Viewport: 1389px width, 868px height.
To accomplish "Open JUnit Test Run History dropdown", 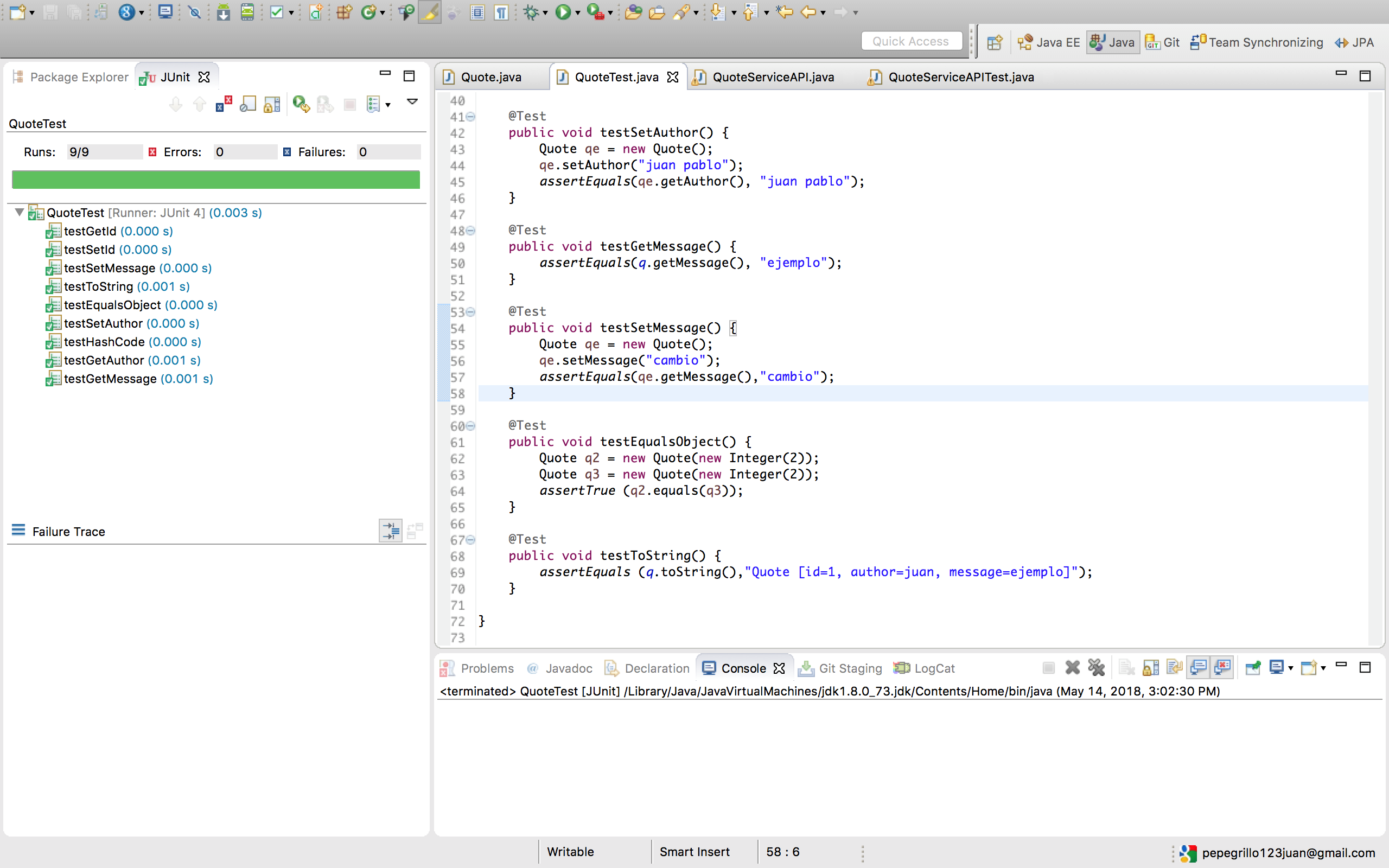I will (x=388, y=105).
